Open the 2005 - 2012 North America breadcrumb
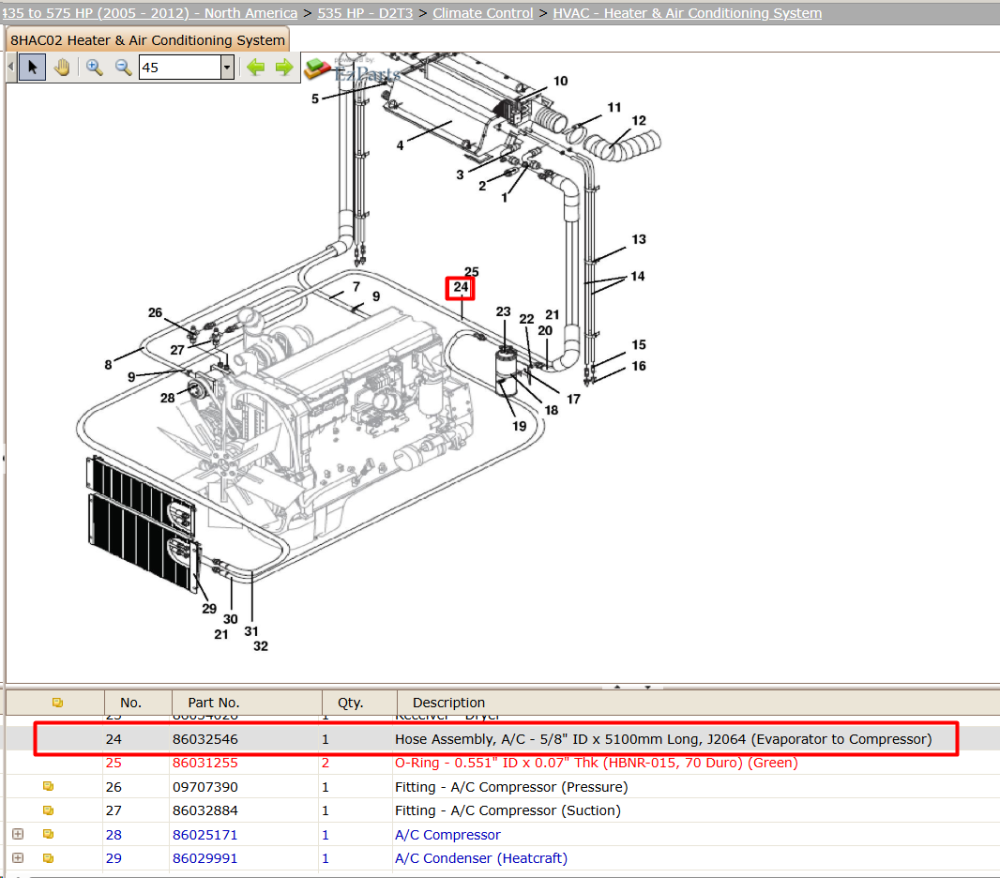This screenshot has width=1000, height=878. [x=149, y=13]
